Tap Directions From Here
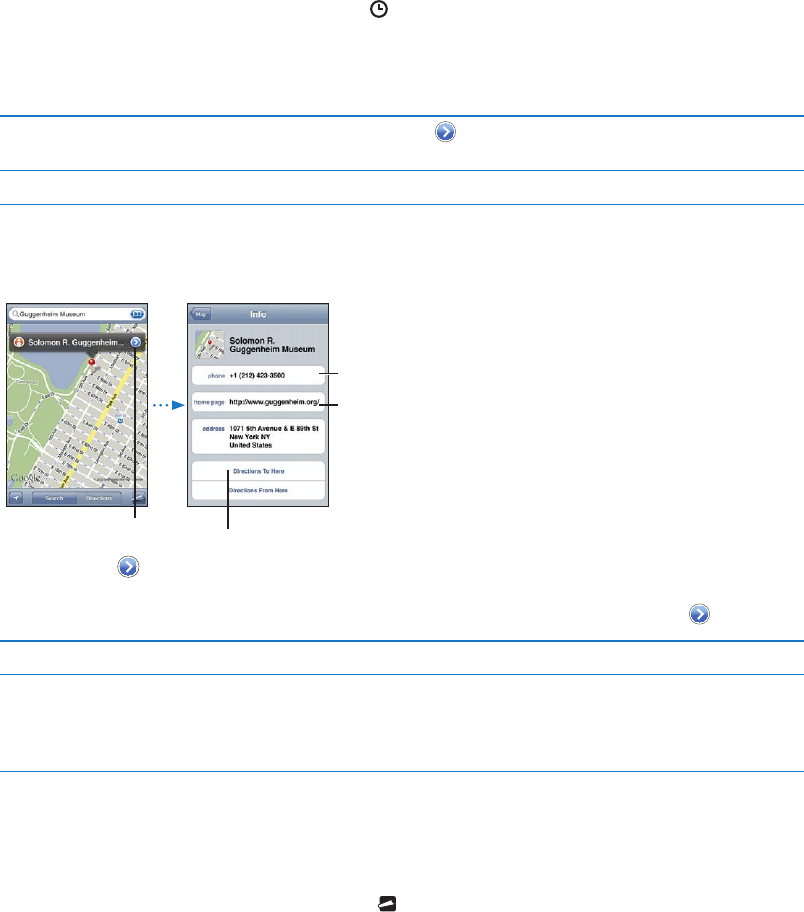Viewport: 804px width, 912px height. point(258,490)
